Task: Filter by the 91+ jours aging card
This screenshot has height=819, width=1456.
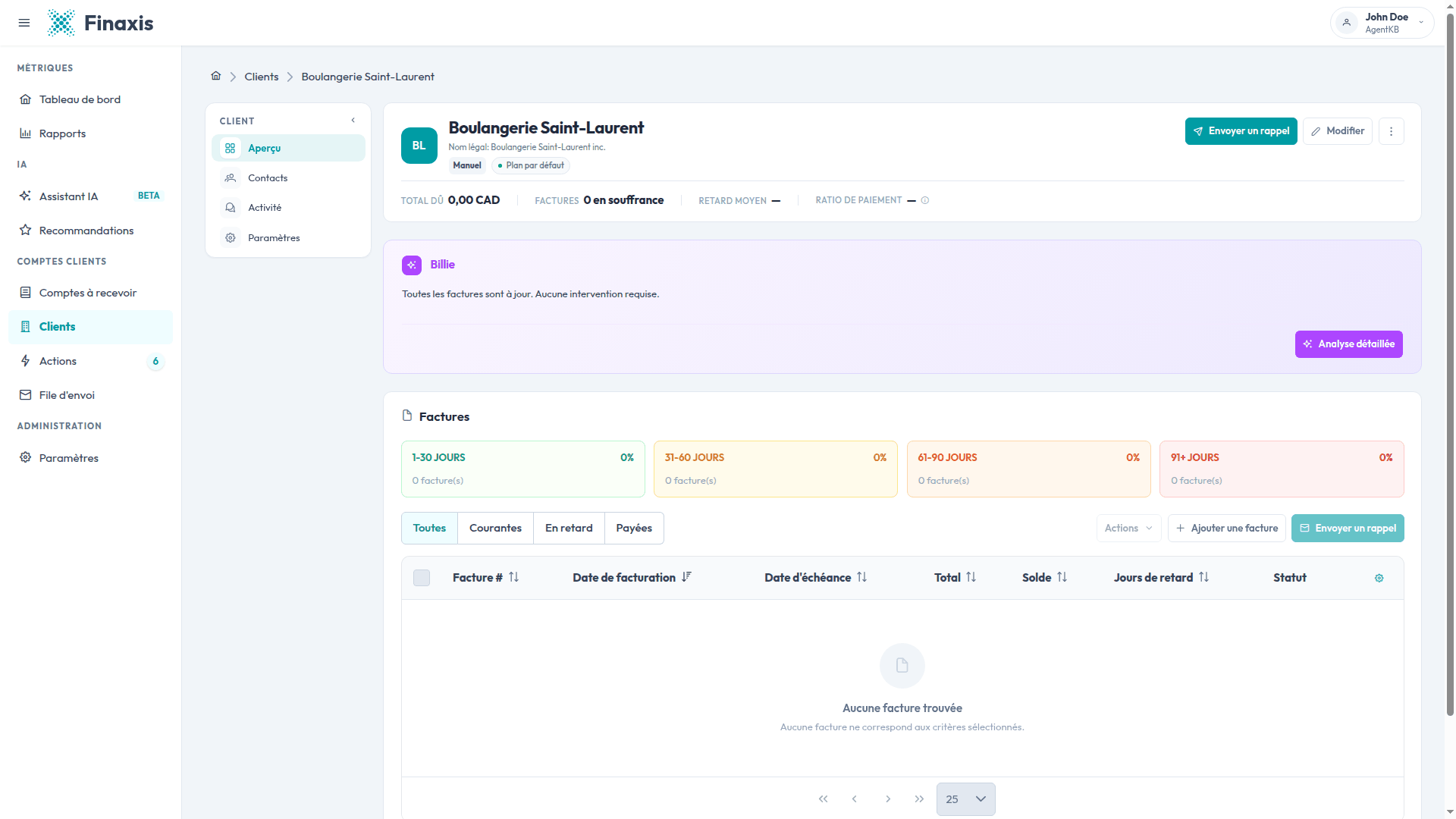Action: click(1282, 469)
